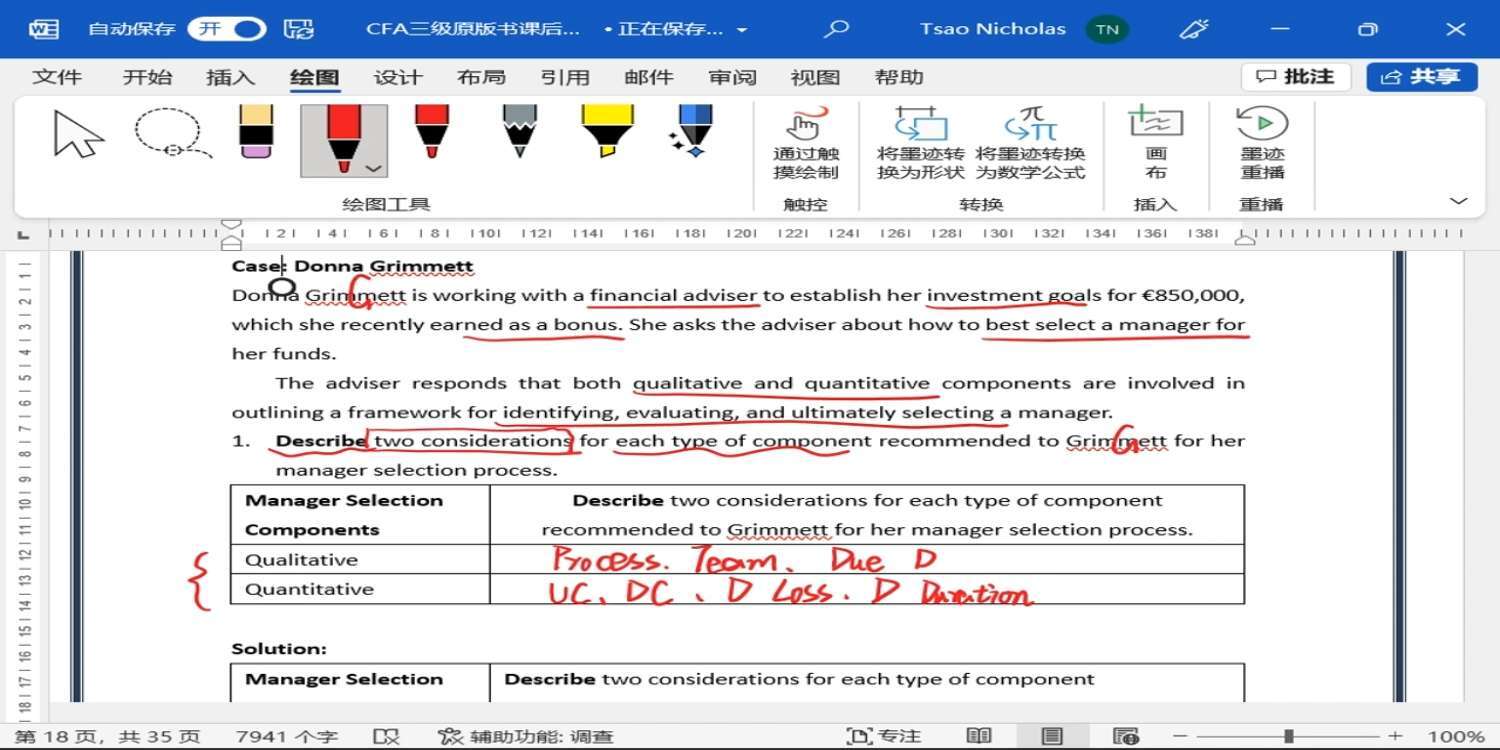
Task: Toggle the AutoSave (自动保存) switch
Action: click(227, 29)
